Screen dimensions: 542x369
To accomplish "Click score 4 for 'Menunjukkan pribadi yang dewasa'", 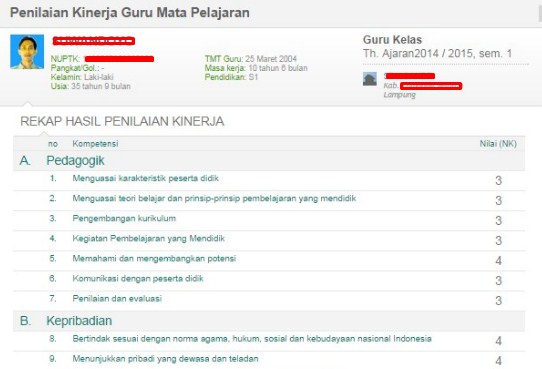I will pos(498,361).
